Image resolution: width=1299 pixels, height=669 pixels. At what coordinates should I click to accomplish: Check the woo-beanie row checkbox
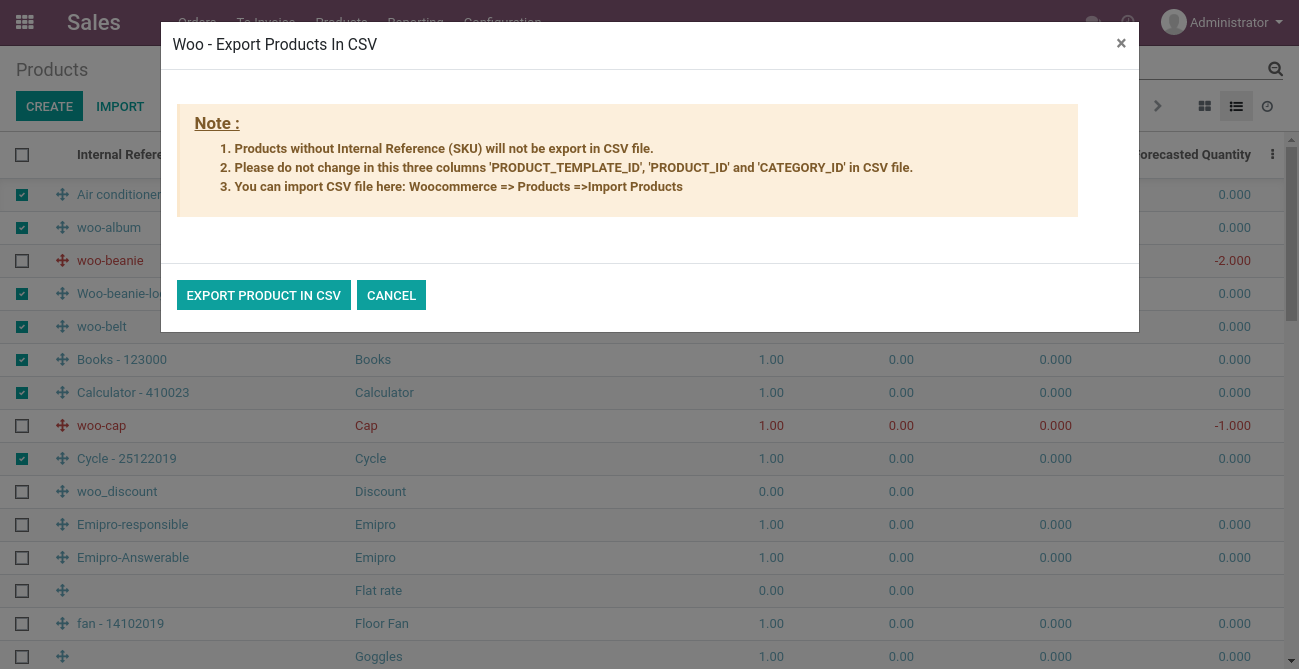pyautogui.click(x=22, y=261)
